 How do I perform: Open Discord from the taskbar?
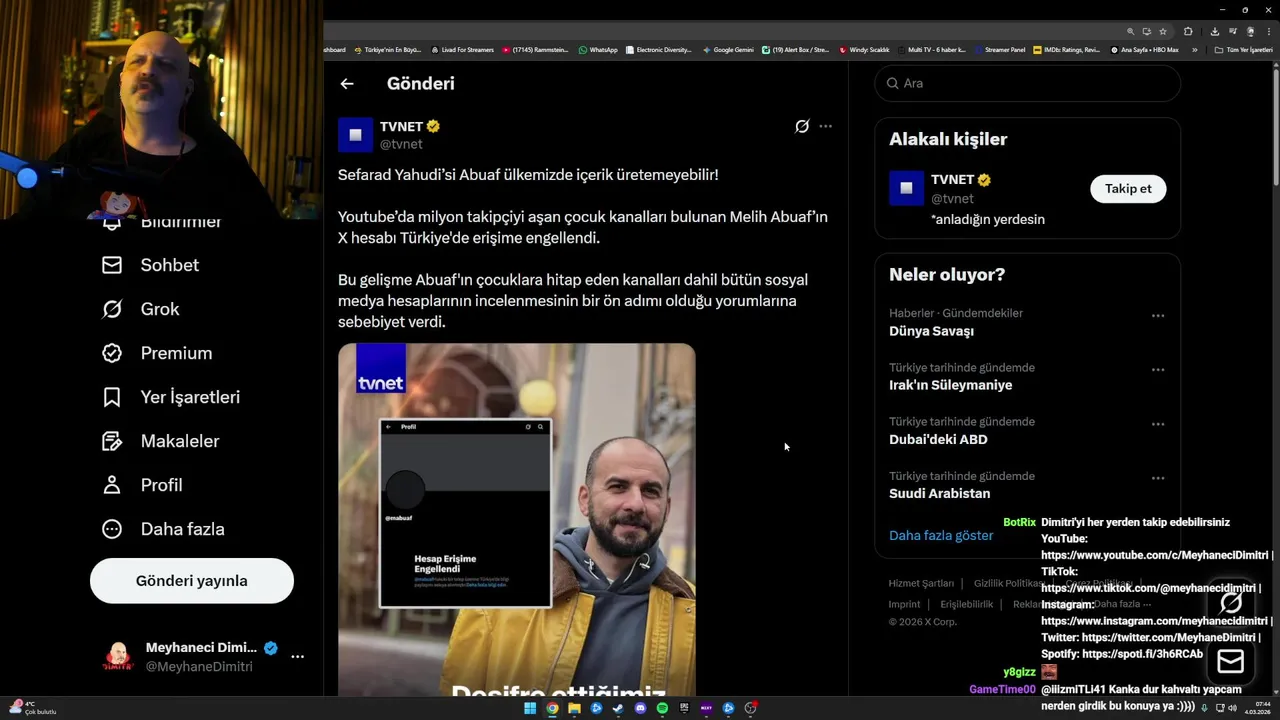[640, 708]
